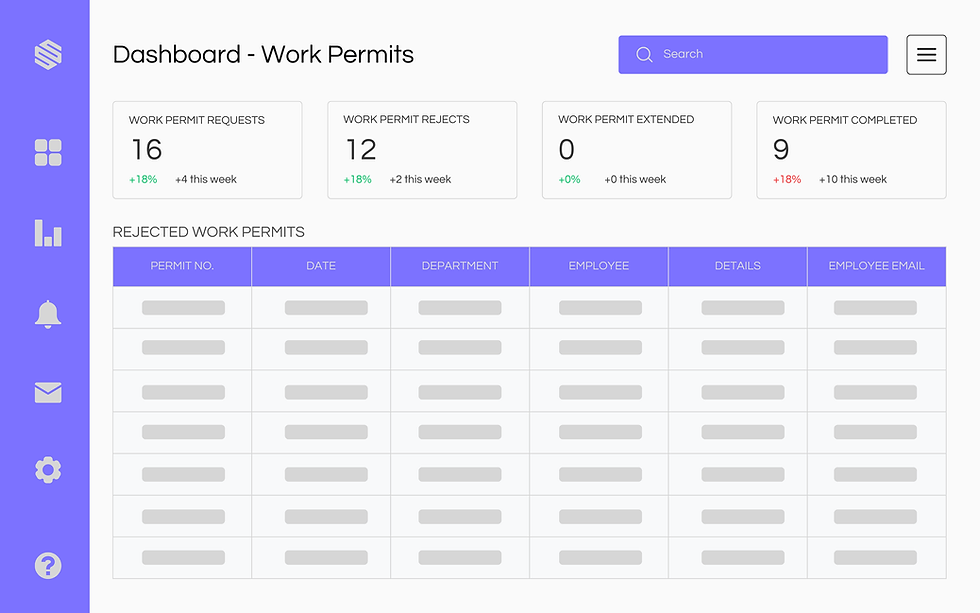Select the Employee Email column header
980x613 pixels.
[x=876, y=266]
